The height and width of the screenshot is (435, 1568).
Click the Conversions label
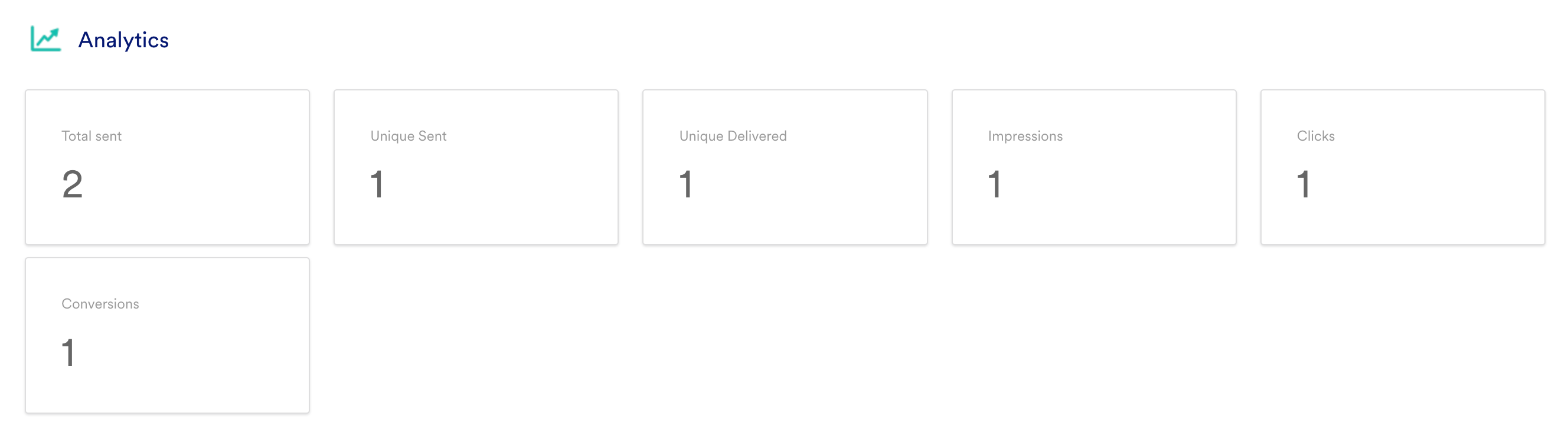(x=100, y=303)
